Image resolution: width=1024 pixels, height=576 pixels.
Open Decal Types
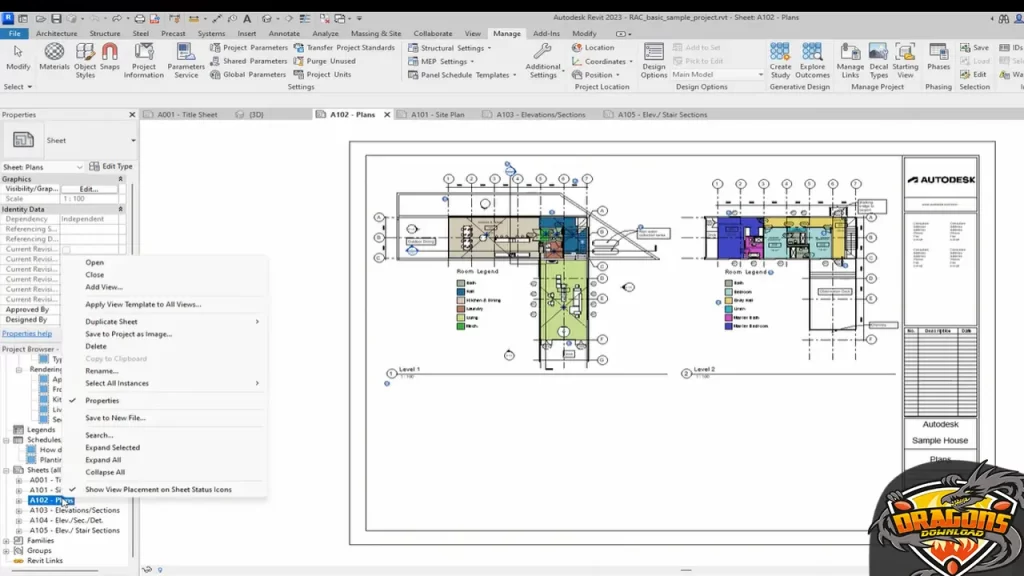click(x=878, y=60)
